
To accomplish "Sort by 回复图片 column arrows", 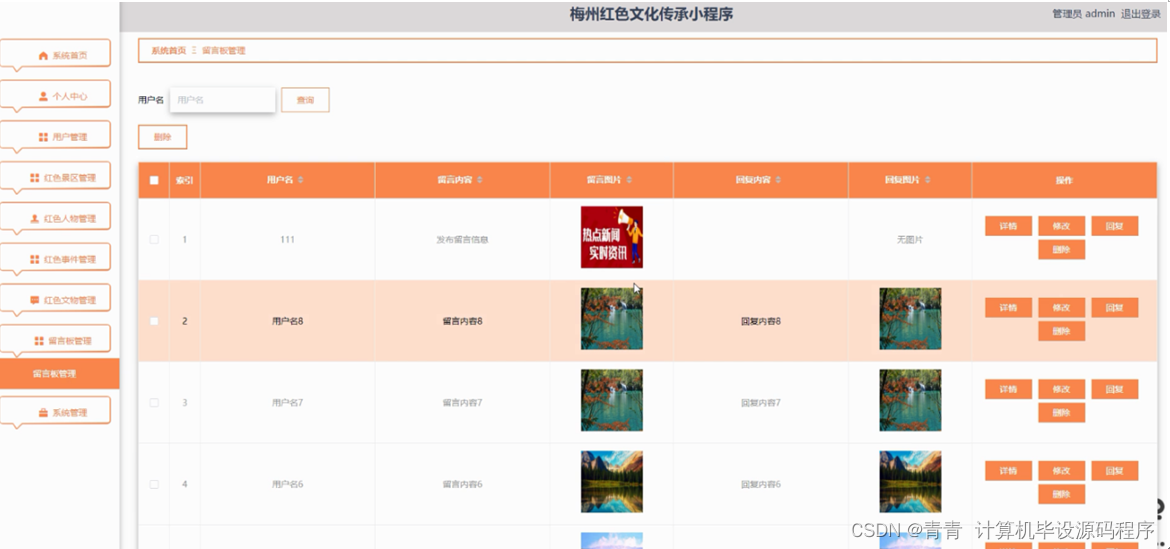I will pos(927,181).
